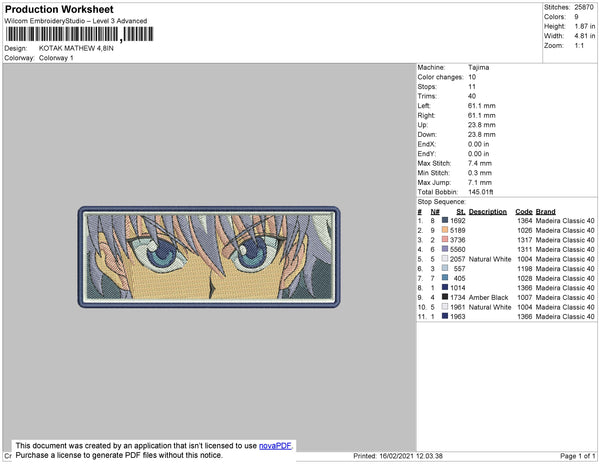Select Color changes value '10'

(x=472, y=77)
